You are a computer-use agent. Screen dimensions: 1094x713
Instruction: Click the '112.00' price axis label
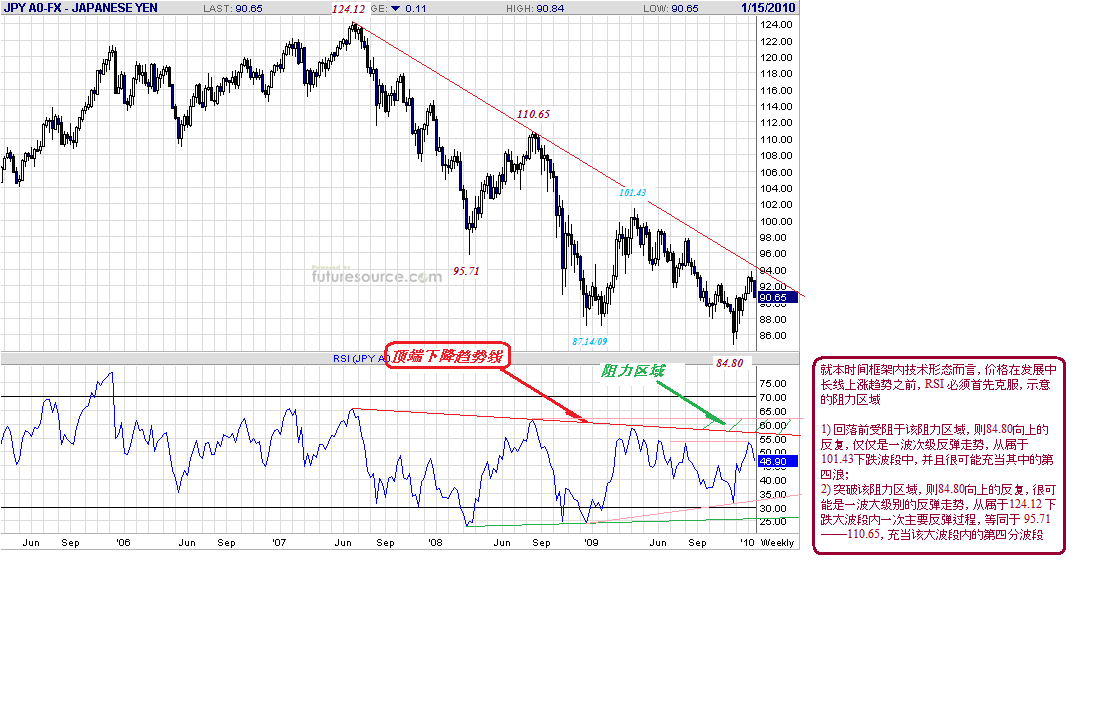[x=776, y=122]
